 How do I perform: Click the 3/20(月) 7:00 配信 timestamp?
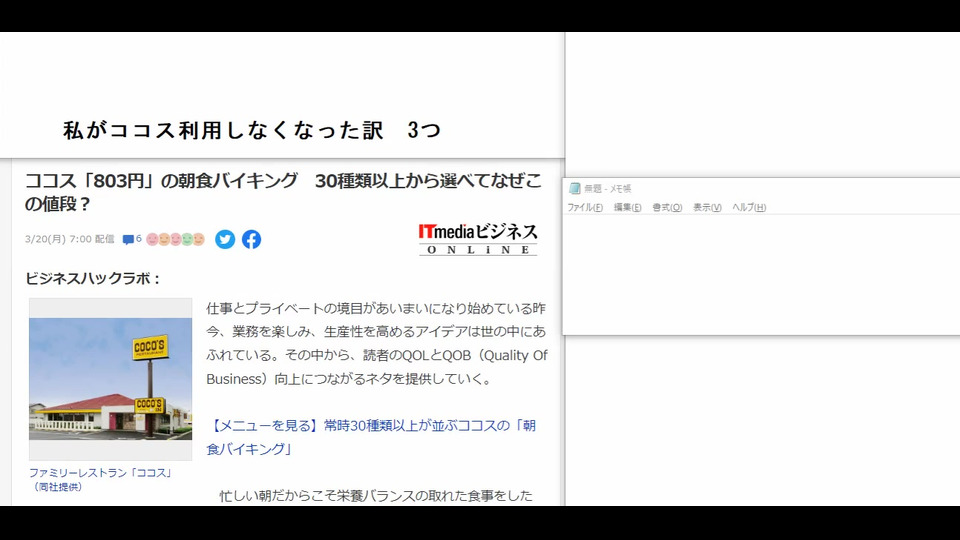pos(70,239)
